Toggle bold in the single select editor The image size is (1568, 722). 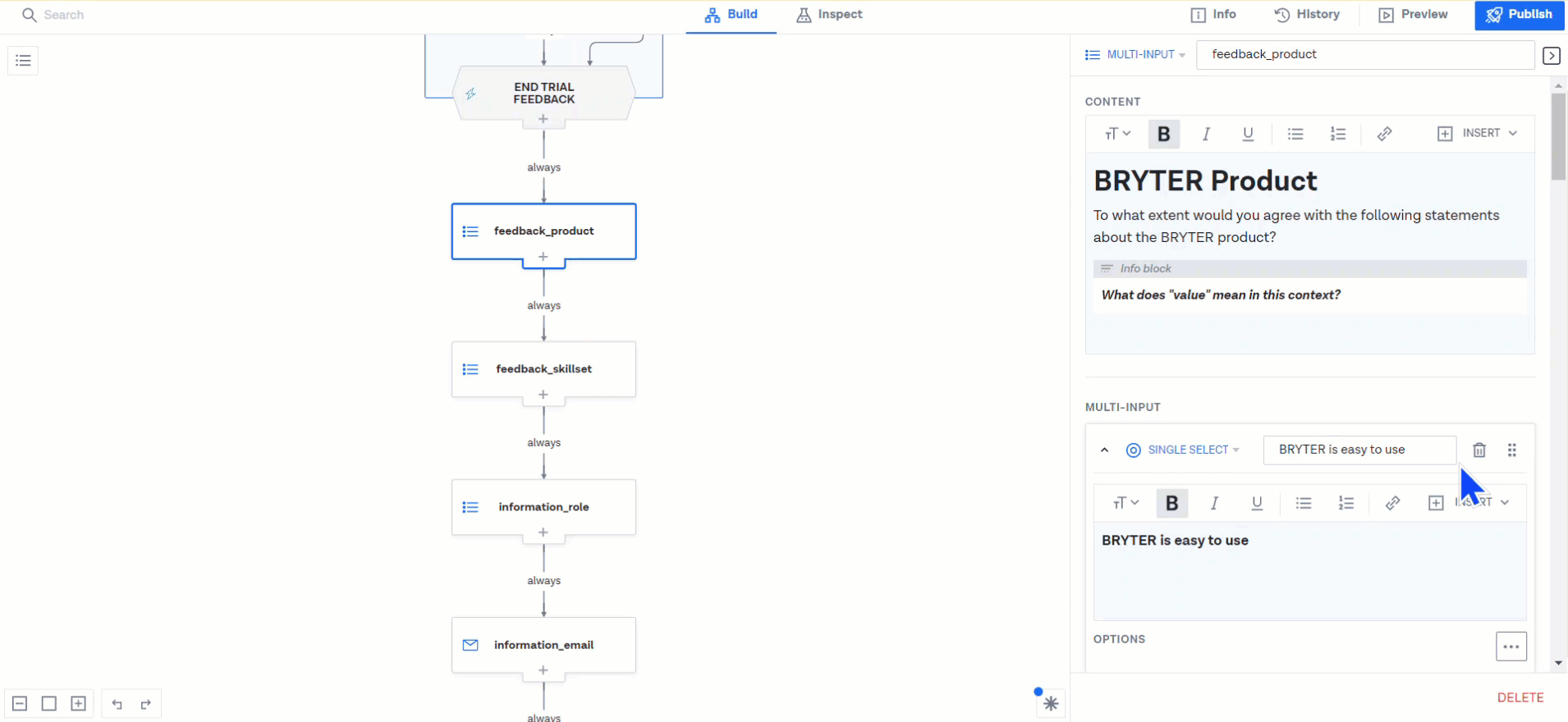(x=1172, y=503)
